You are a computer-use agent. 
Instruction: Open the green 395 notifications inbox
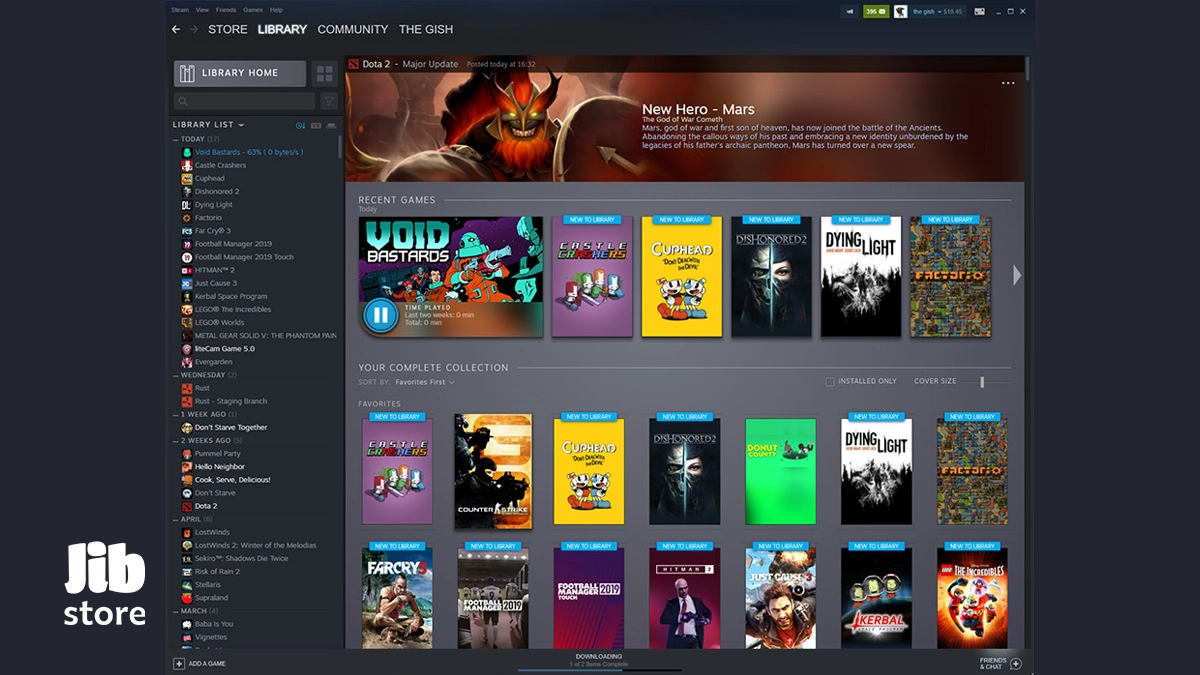coord(875,11)
